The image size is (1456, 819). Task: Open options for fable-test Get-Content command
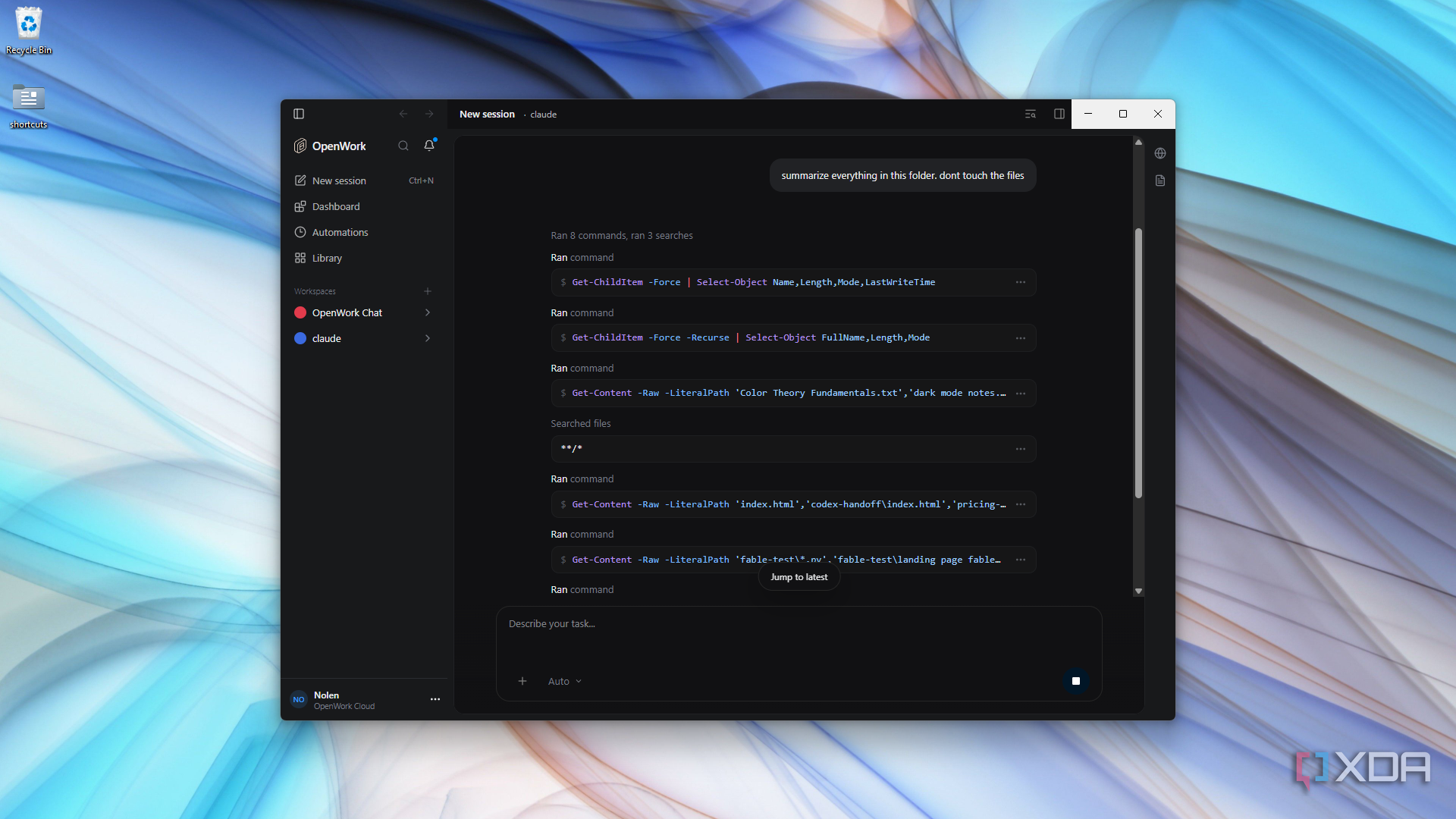tap(1021, 560)
